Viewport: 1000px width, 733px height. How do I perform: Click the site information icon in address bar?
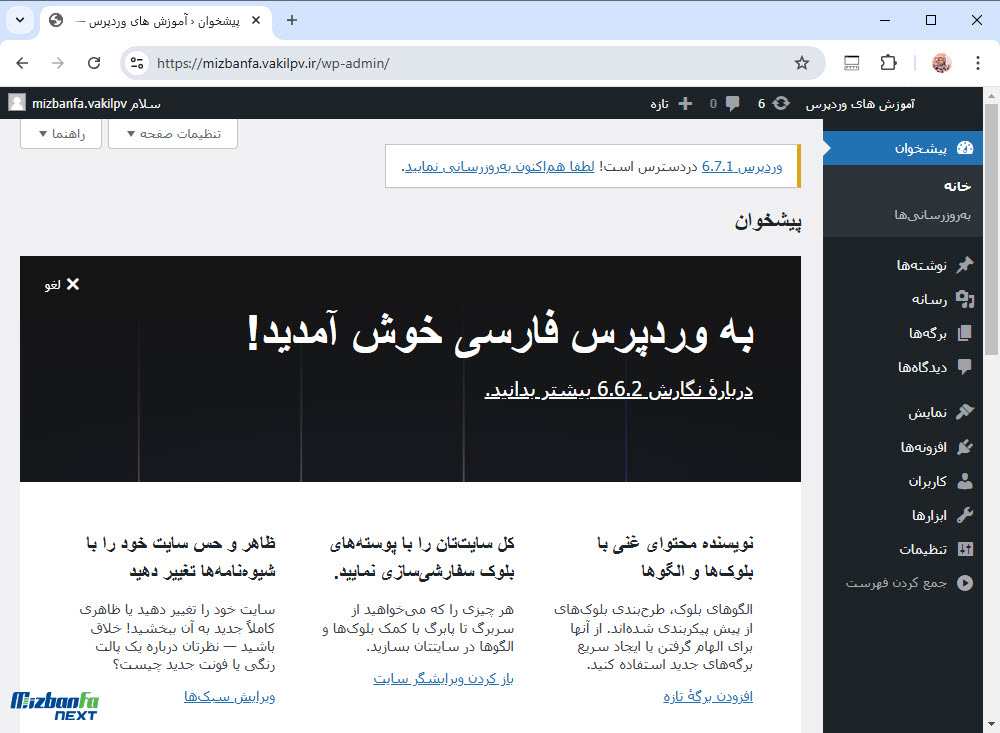(136, 63)
